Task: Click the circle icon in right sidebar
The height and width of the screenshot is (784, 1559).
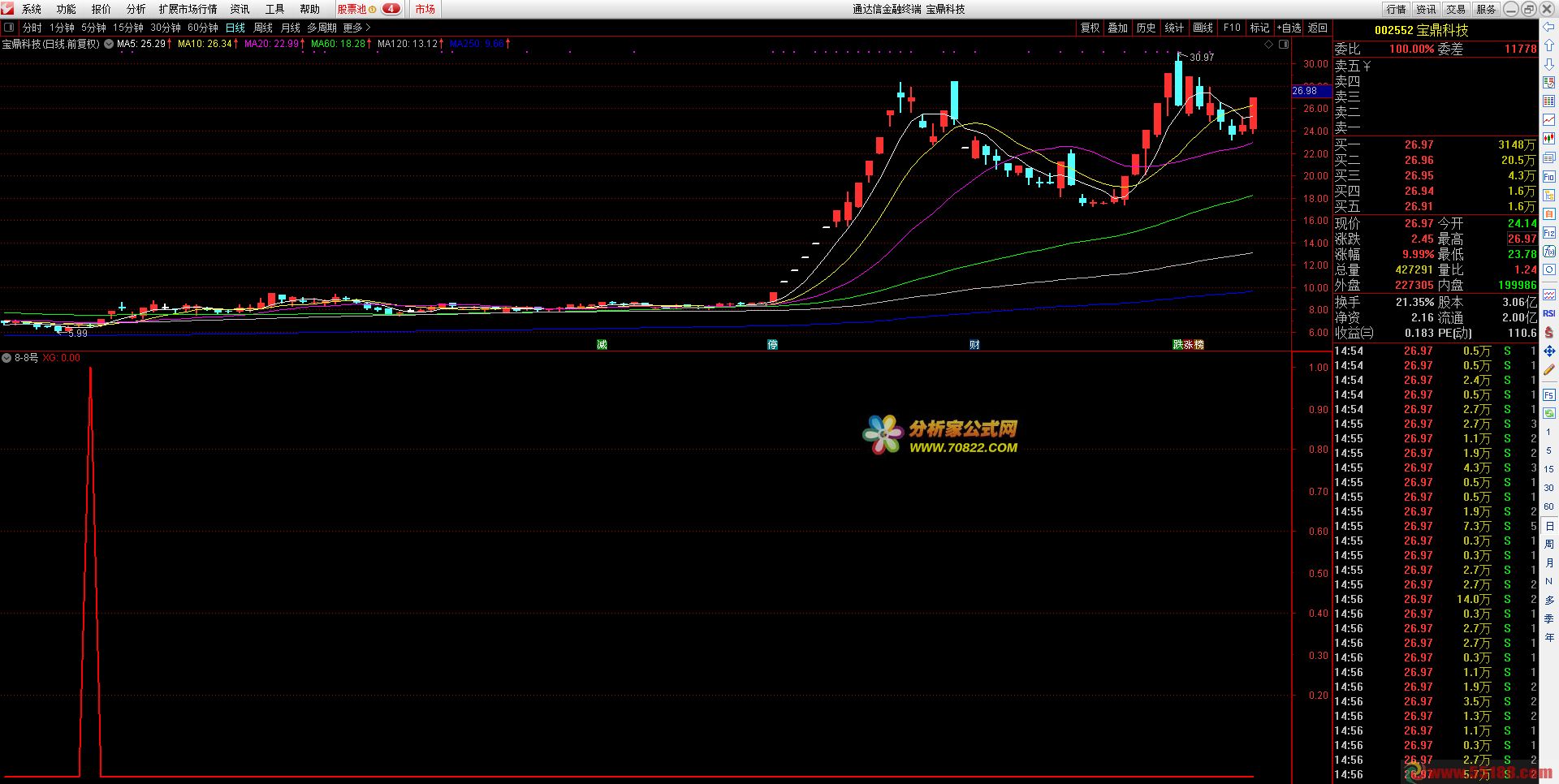Action: [1548, 269]
